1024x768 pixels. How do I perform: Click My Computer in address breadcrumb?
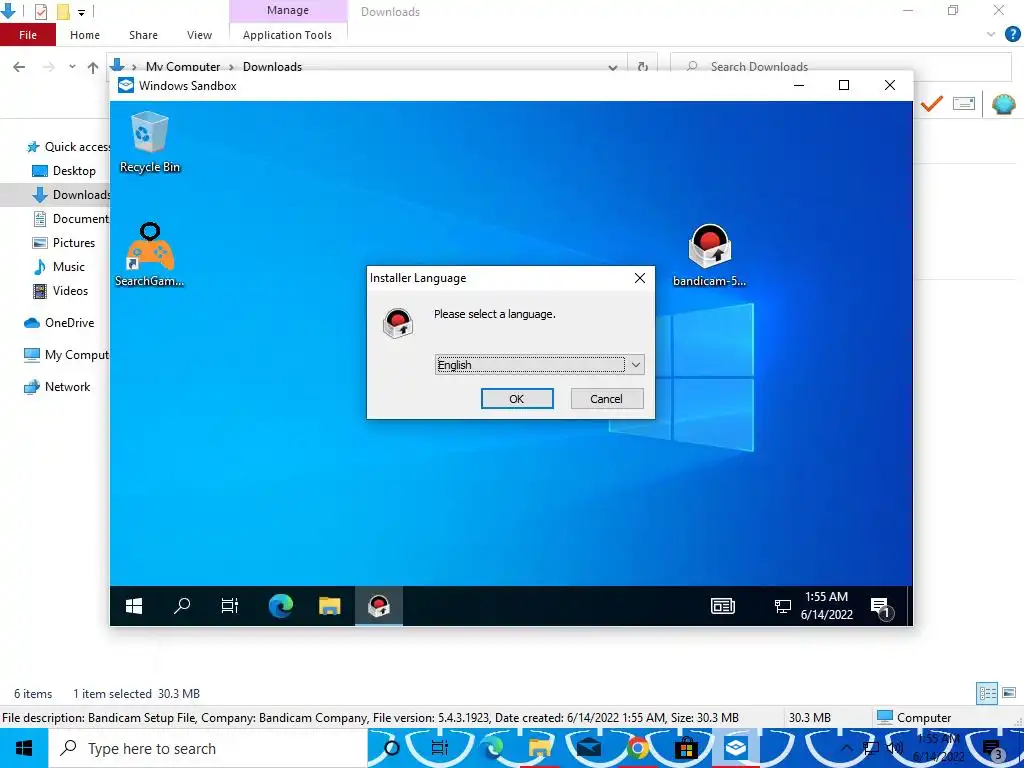pos(183,67)
